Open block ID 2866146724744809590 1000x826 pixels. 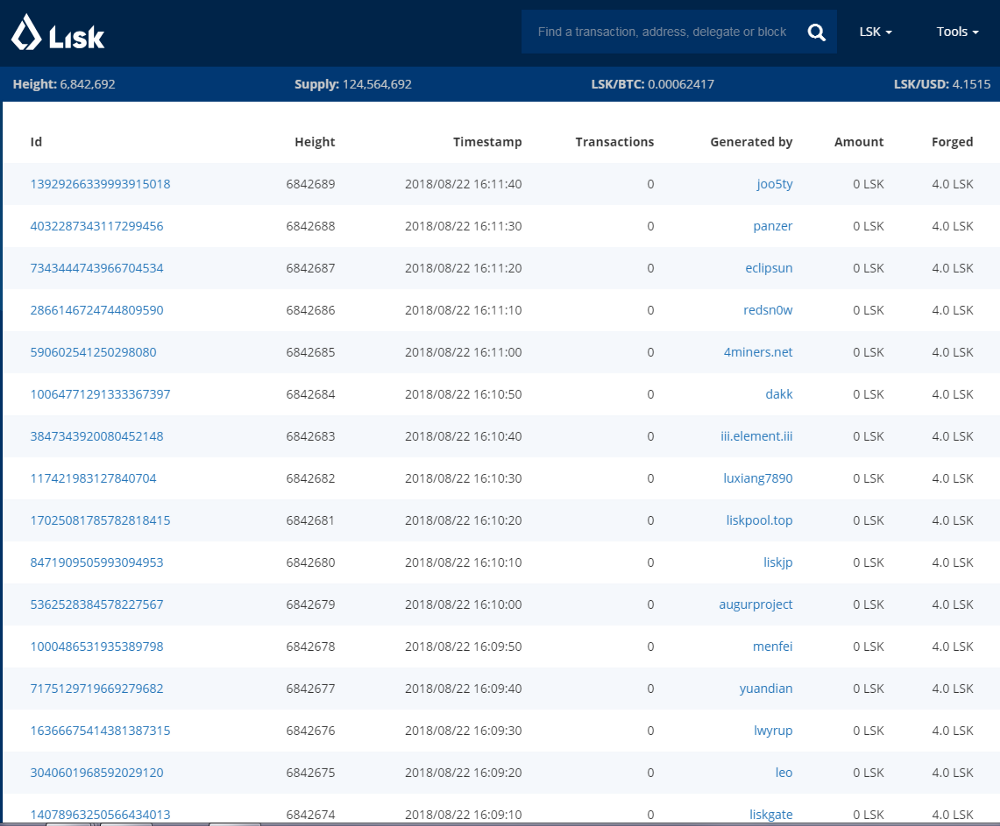click(97, 311)
